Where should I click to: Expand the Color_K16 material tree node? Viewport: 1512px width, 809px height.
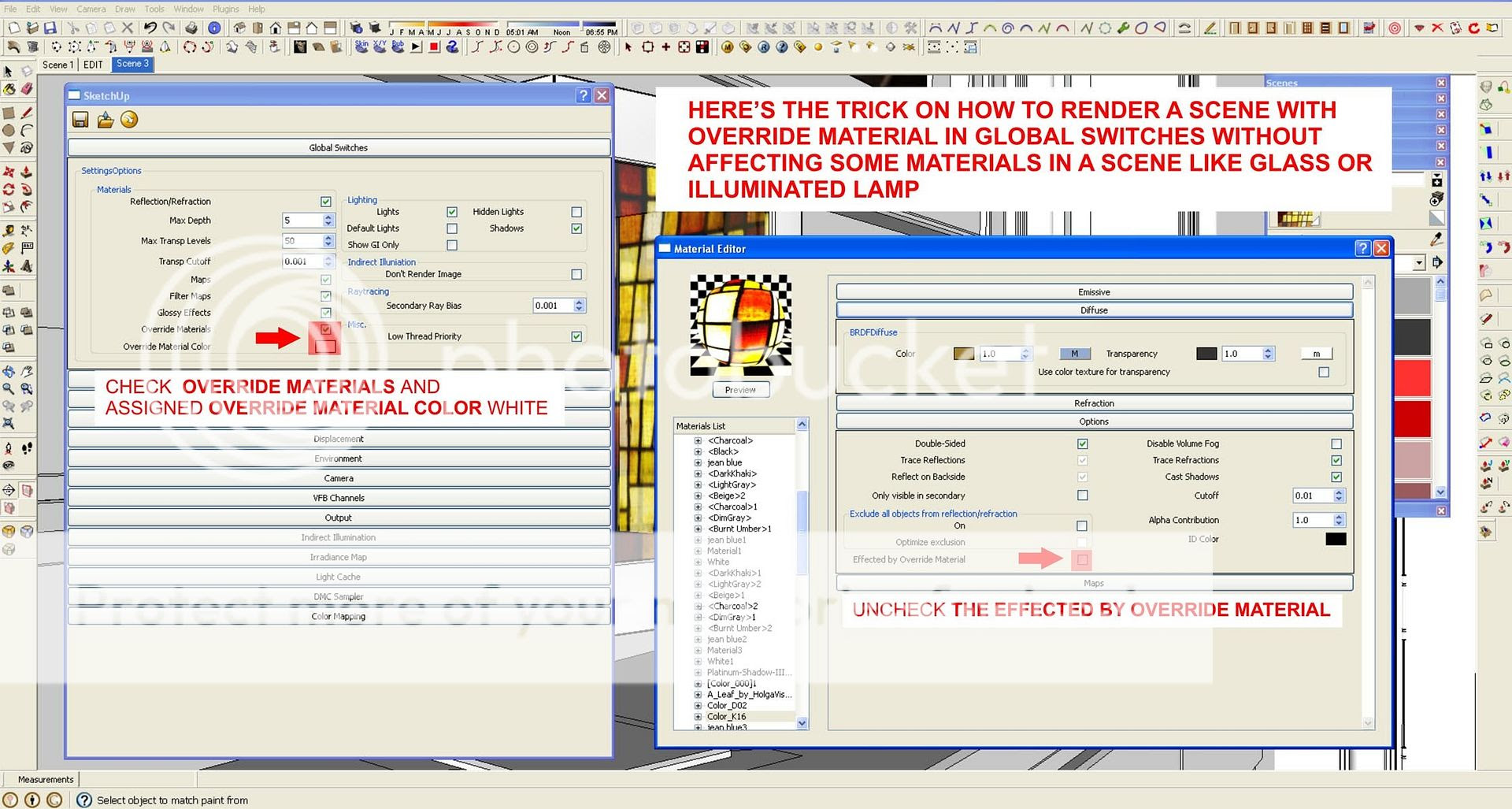698,716
